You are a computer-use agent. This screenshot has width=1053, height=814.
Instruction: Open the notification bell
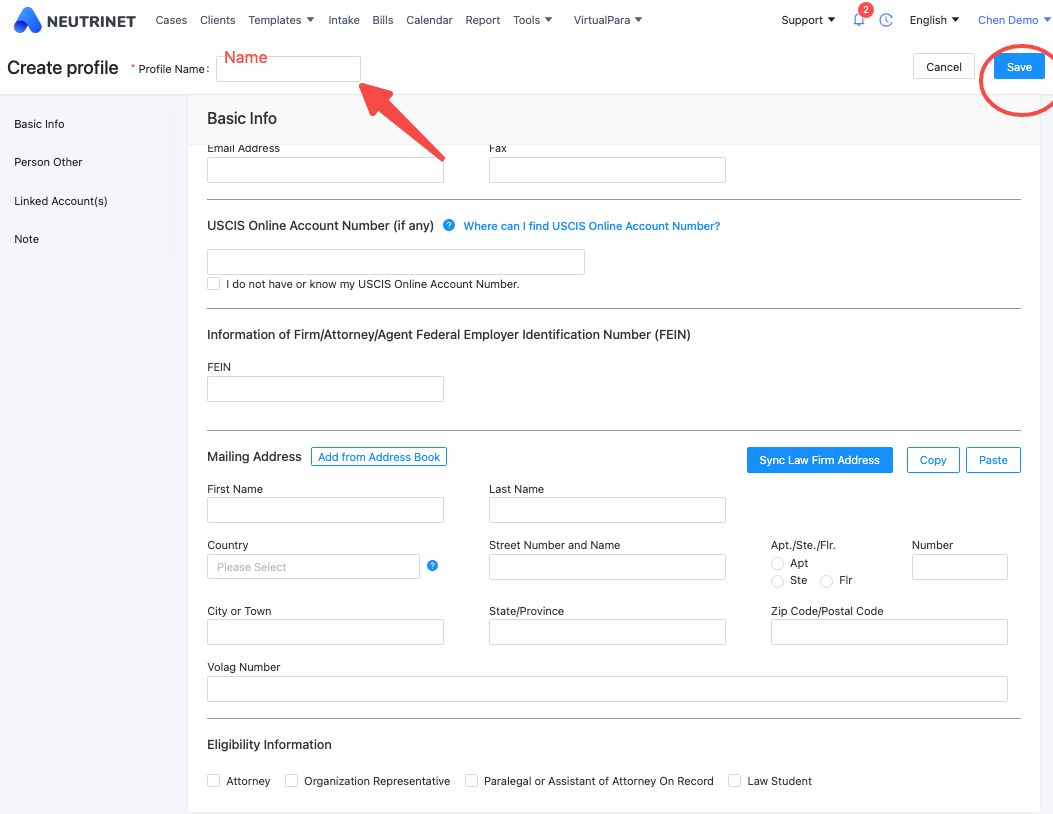pos(859,20)
